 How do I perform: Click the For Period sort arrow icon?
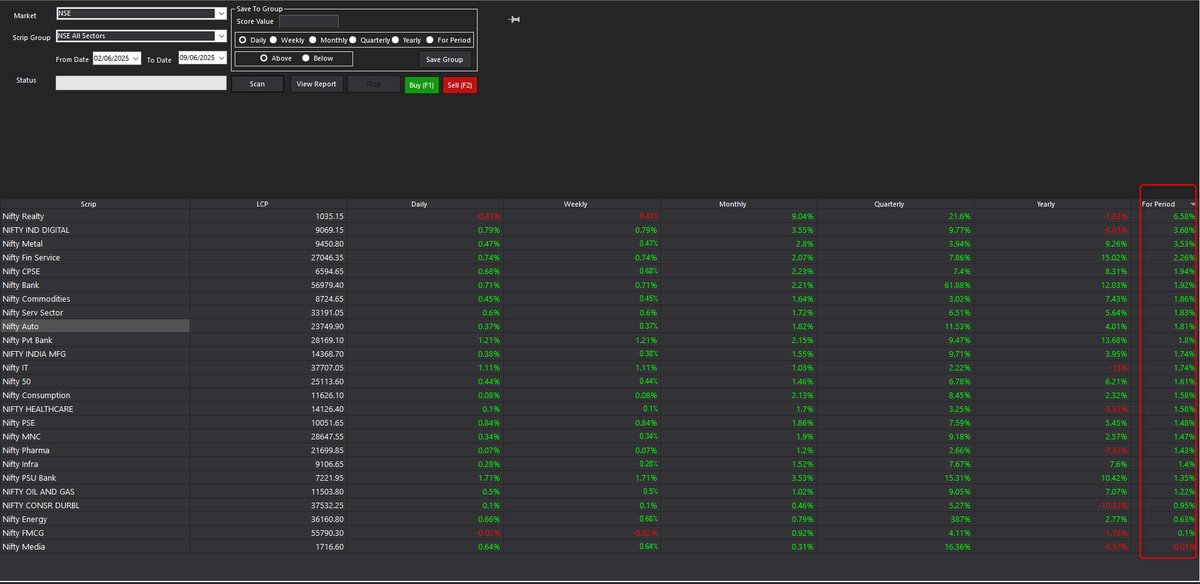(x=1193, y=204)
